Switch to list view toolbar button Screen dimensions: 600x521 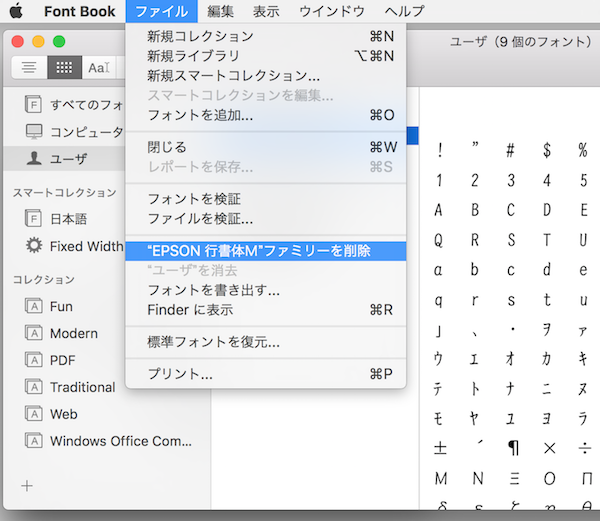pyautogui.click(x=29, y=67)
